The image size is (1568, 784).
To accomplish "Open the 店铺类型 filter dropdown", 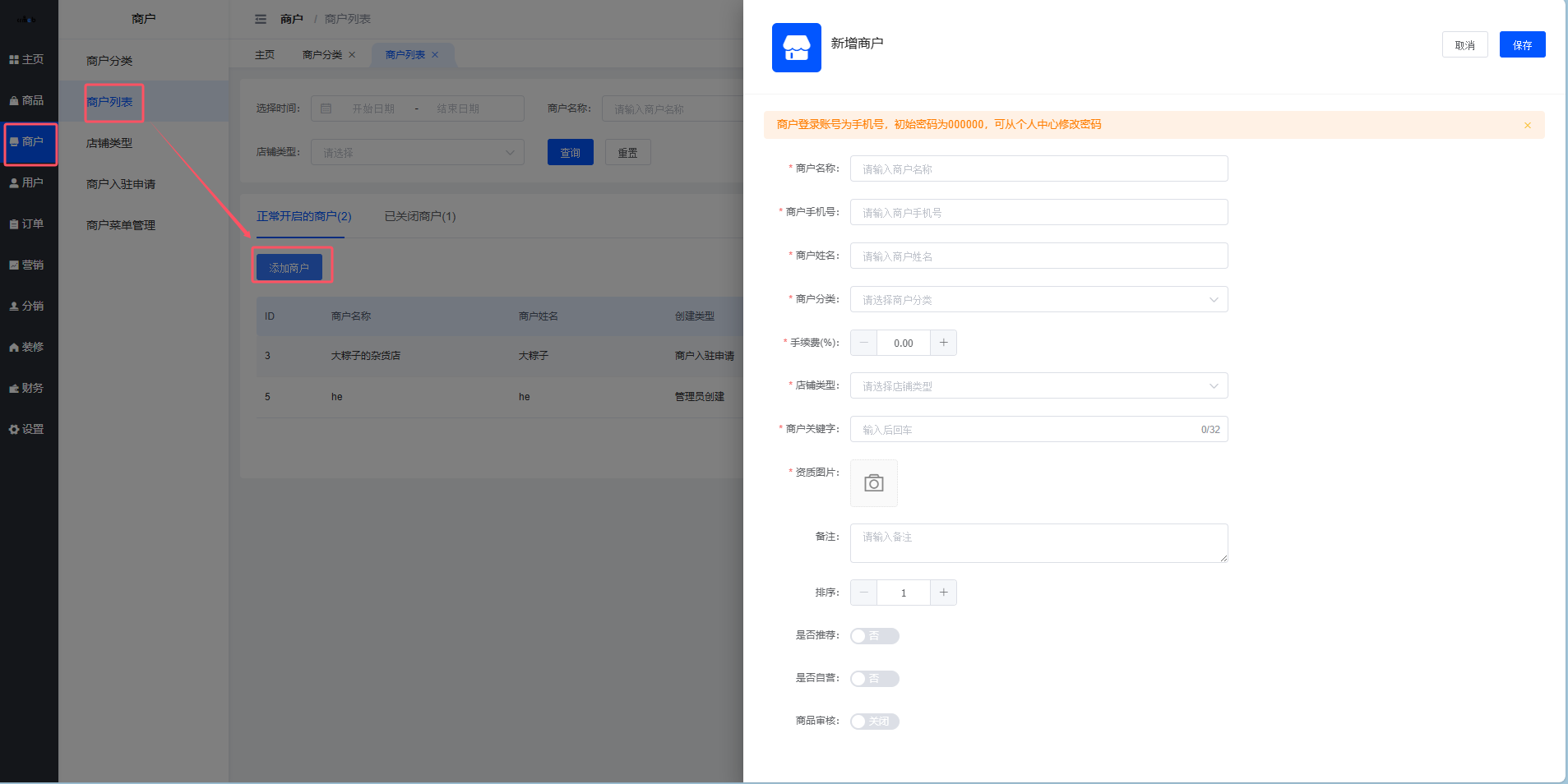I will pyautogui.click(x=417, y=153).
